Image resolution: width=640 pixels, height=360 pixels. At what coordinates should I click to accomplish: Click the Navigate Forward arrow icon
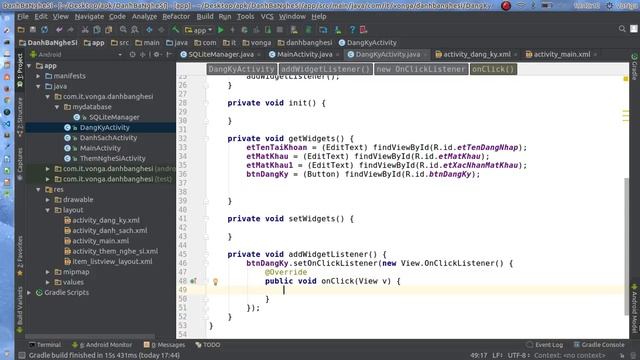coord(161,30)
